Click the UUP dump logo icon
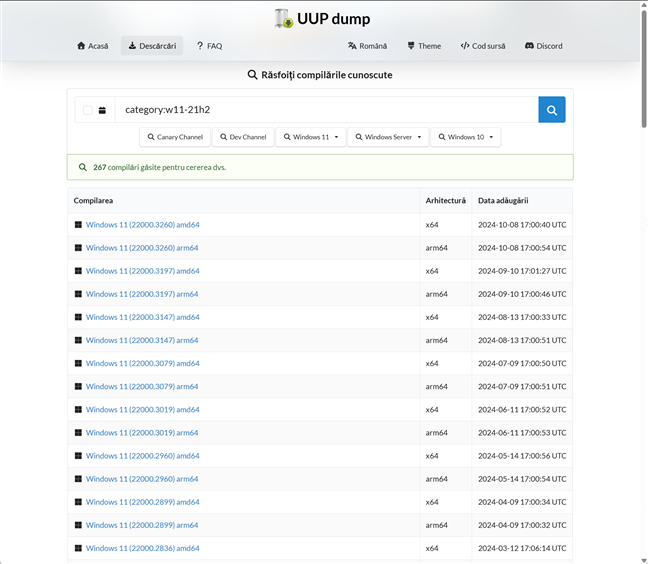 click(284, 18)
